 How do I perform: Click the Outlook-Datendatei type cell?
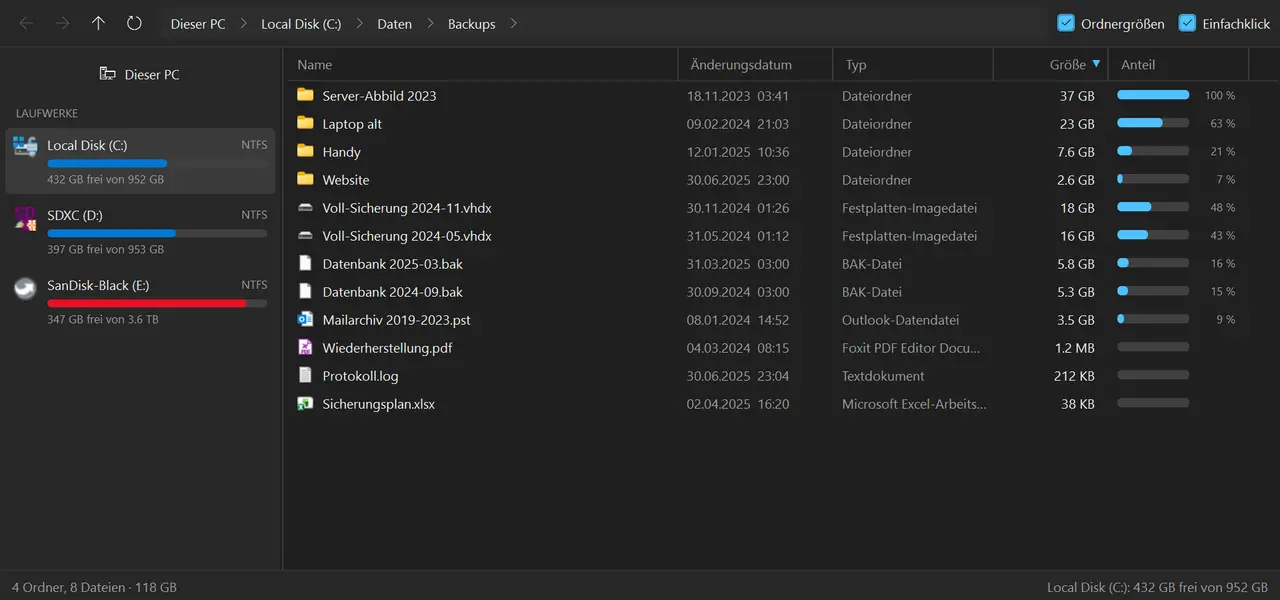click(x=900, y=320)
